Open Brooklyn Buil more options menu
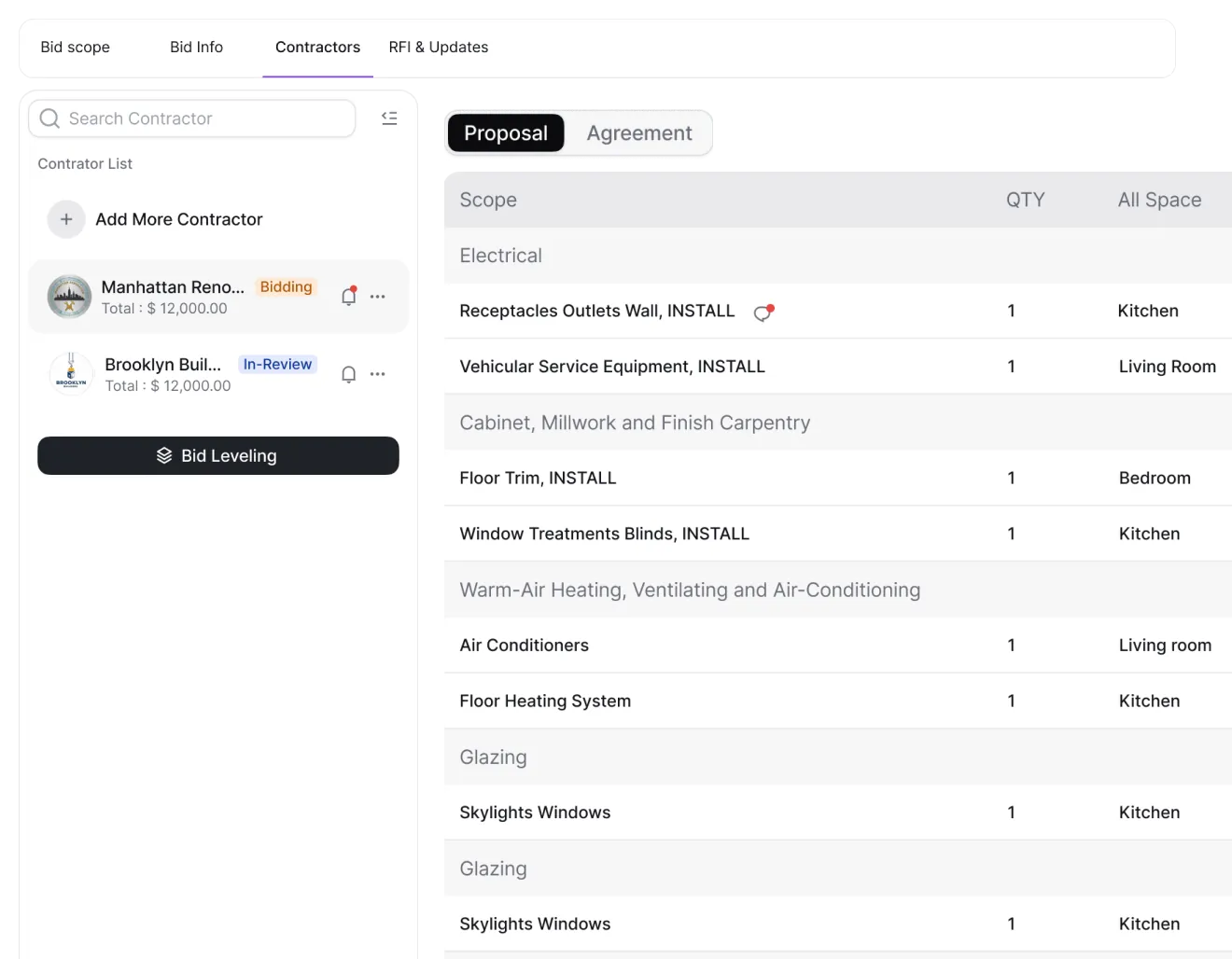 point(378,374)
